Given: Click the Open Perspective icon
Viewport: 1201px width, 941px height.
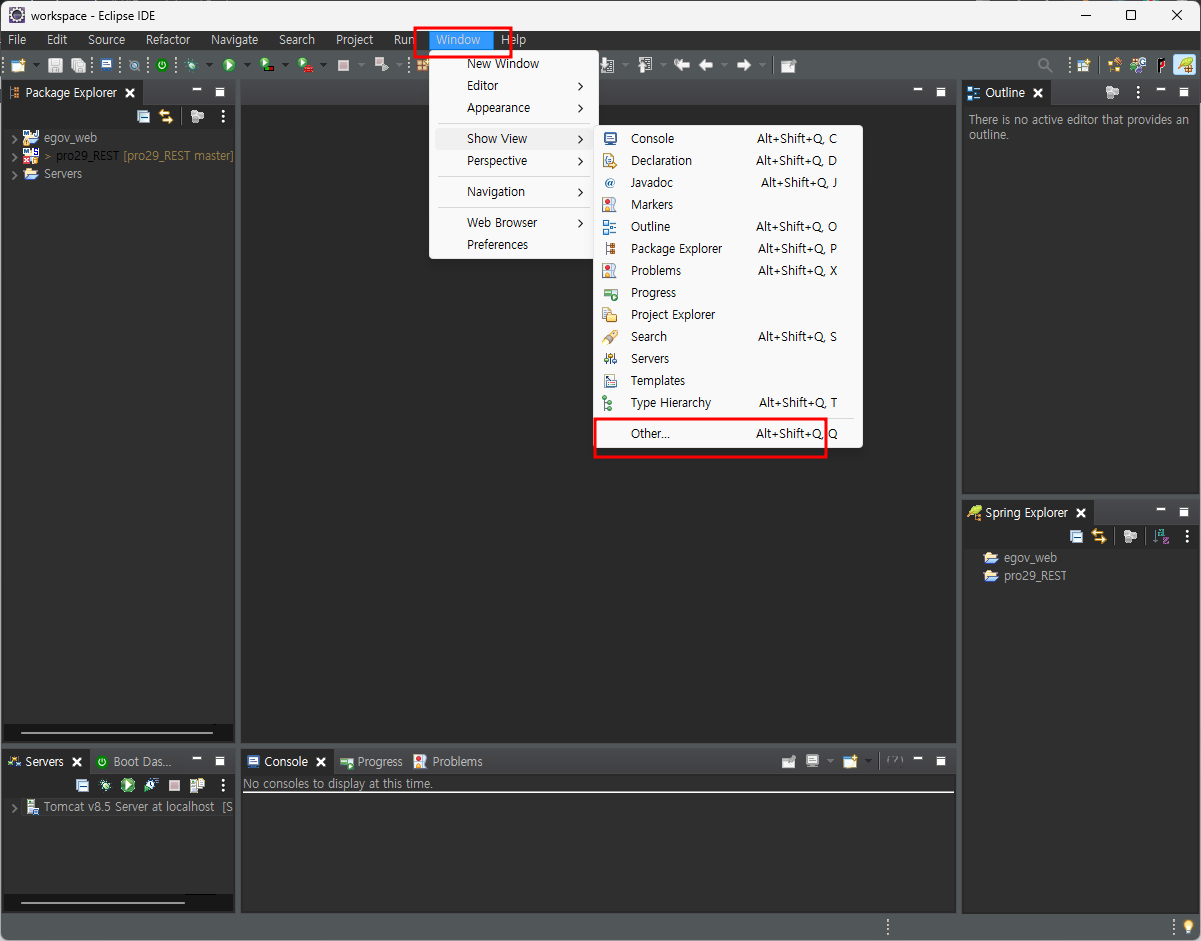Looking at the screenshot, I should (1083, 65).
